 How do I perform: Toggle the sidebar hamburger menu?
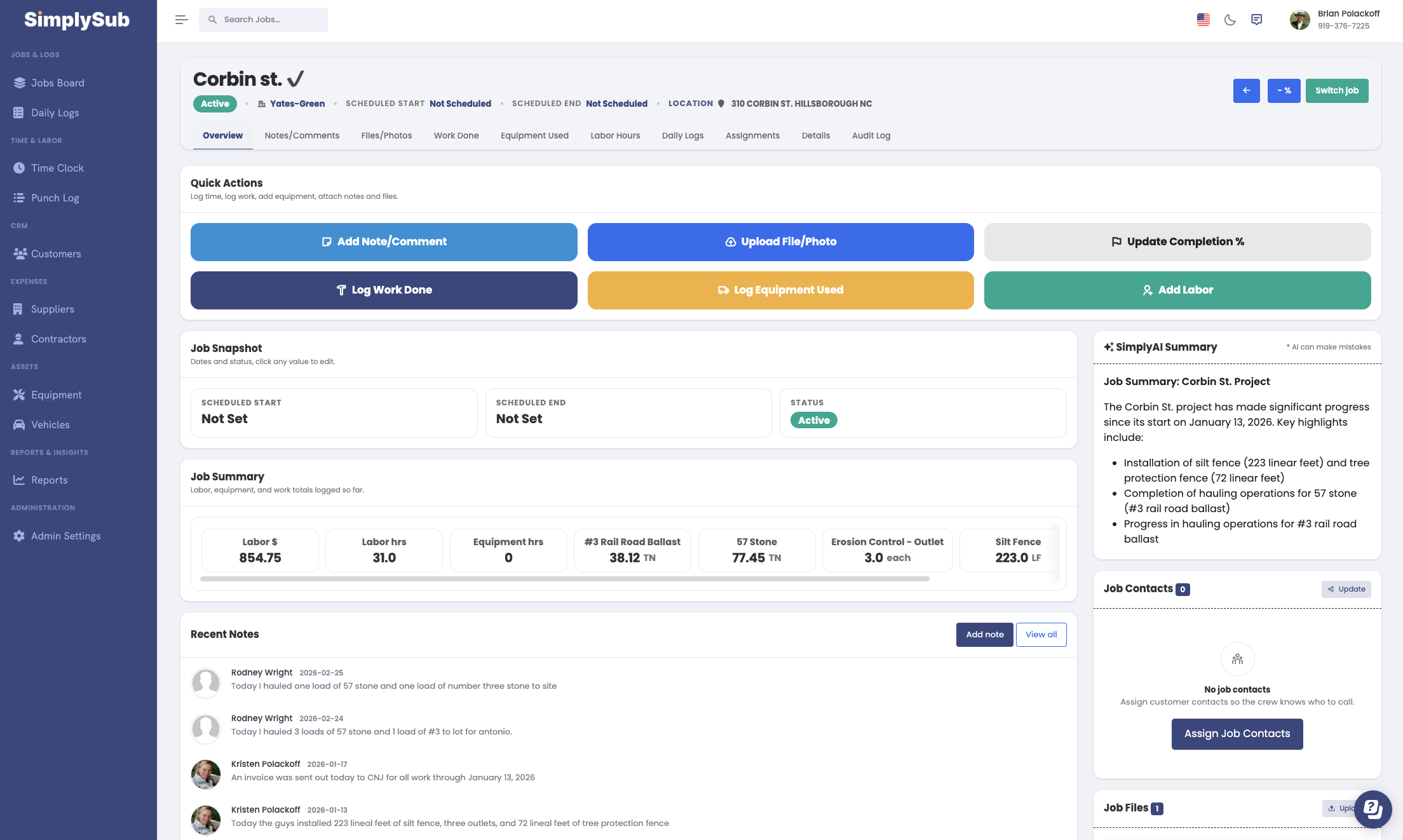coord(181,20)
